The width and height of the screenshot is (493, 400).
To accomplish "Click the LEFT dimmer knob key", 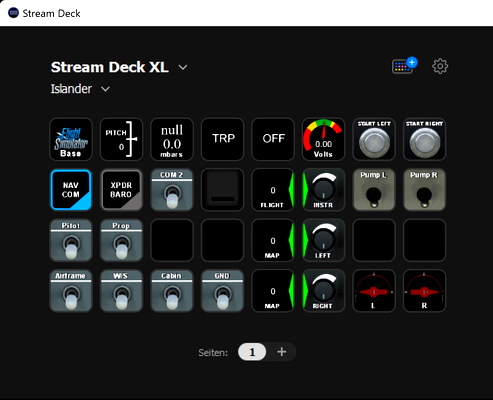I will [x=324, y=240].
